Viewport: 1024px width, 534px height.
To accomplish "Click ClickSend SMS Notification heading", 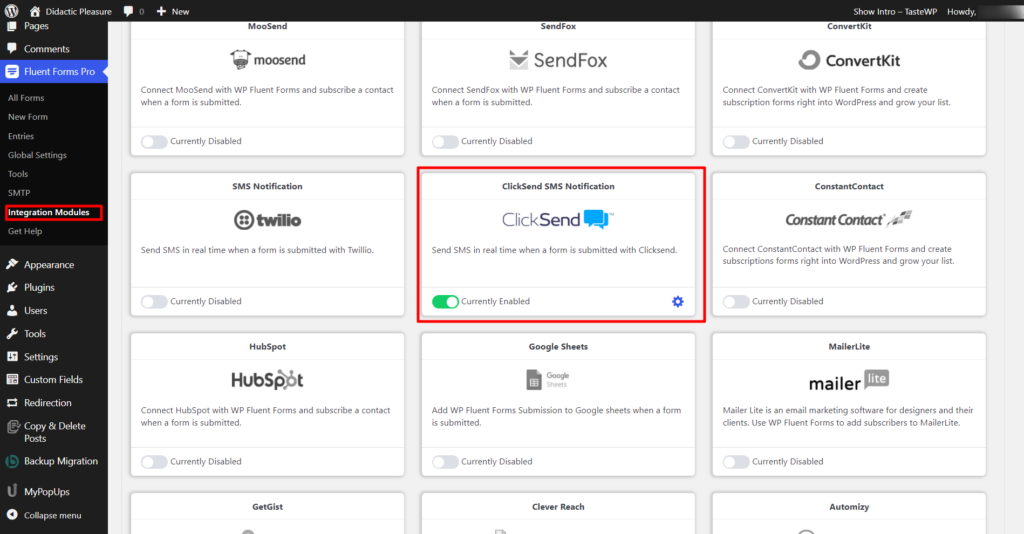I will coord(558,186).
